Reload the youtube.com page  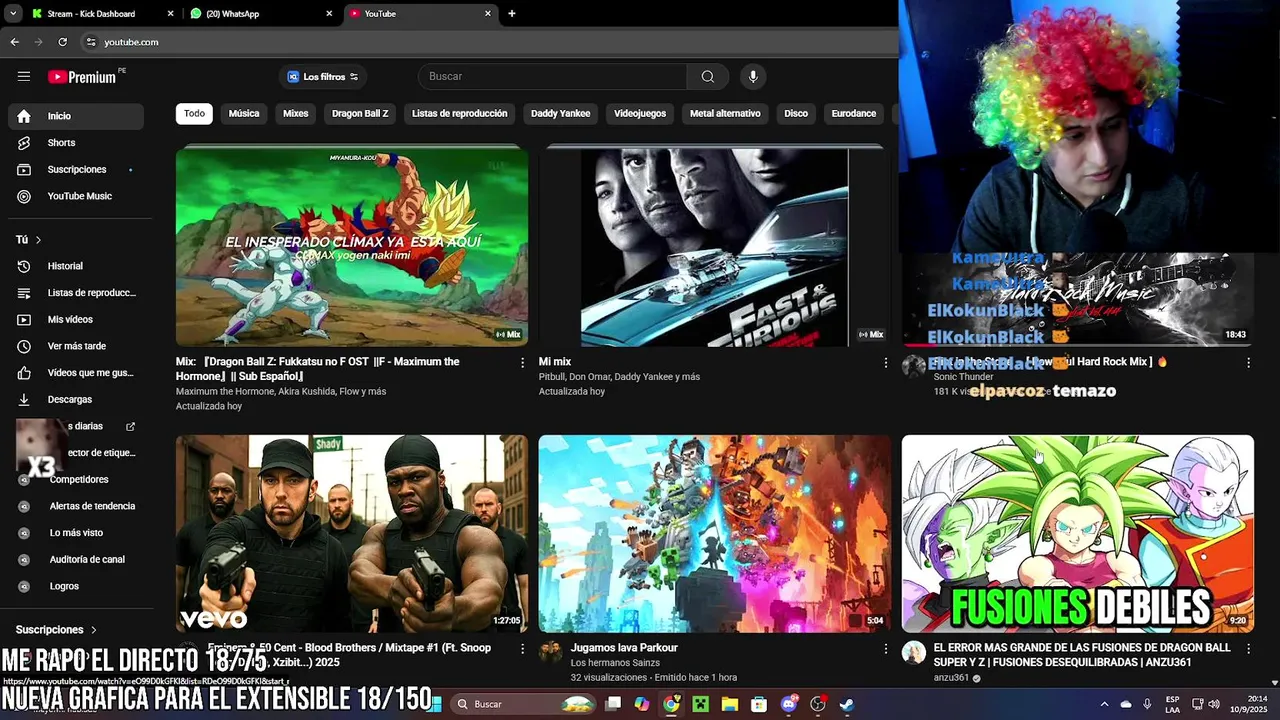62,42
